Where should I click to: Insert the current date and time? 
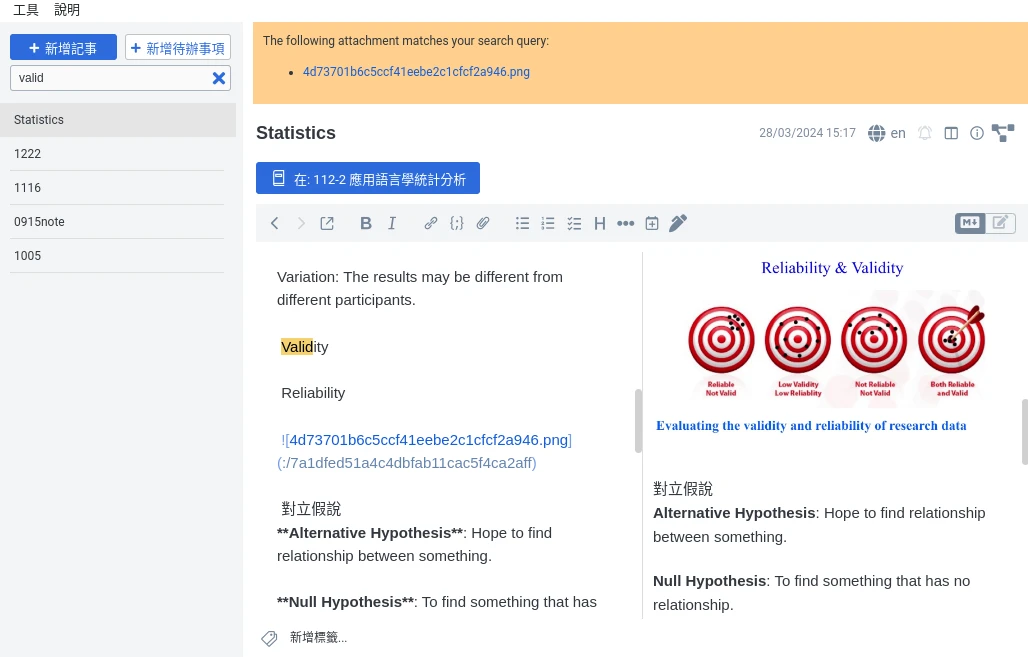coord(652,223)
